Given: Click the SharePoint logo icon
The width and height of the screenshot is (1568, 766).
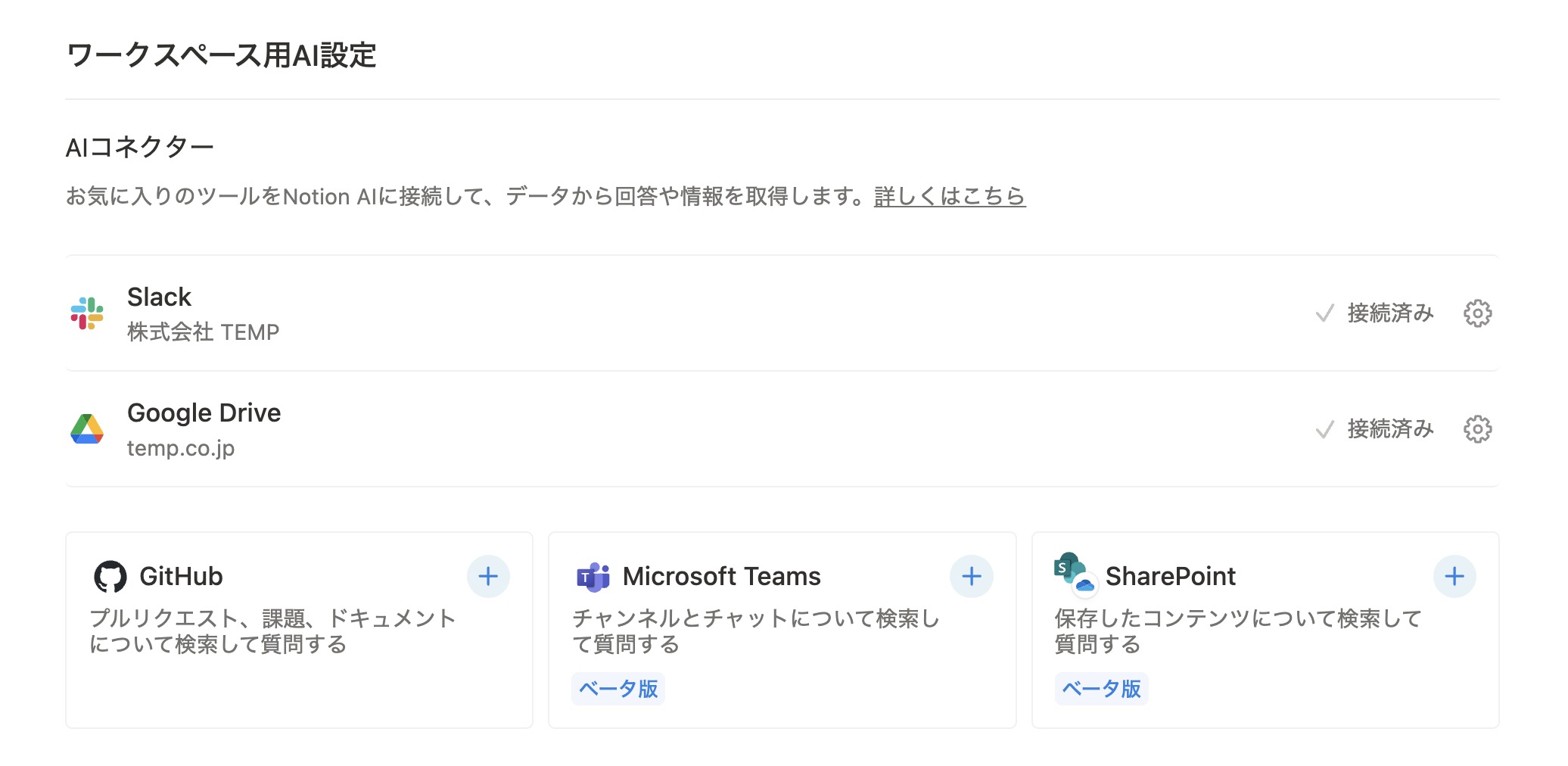Looking at the screenshot, I should [x=1075, y=574].
